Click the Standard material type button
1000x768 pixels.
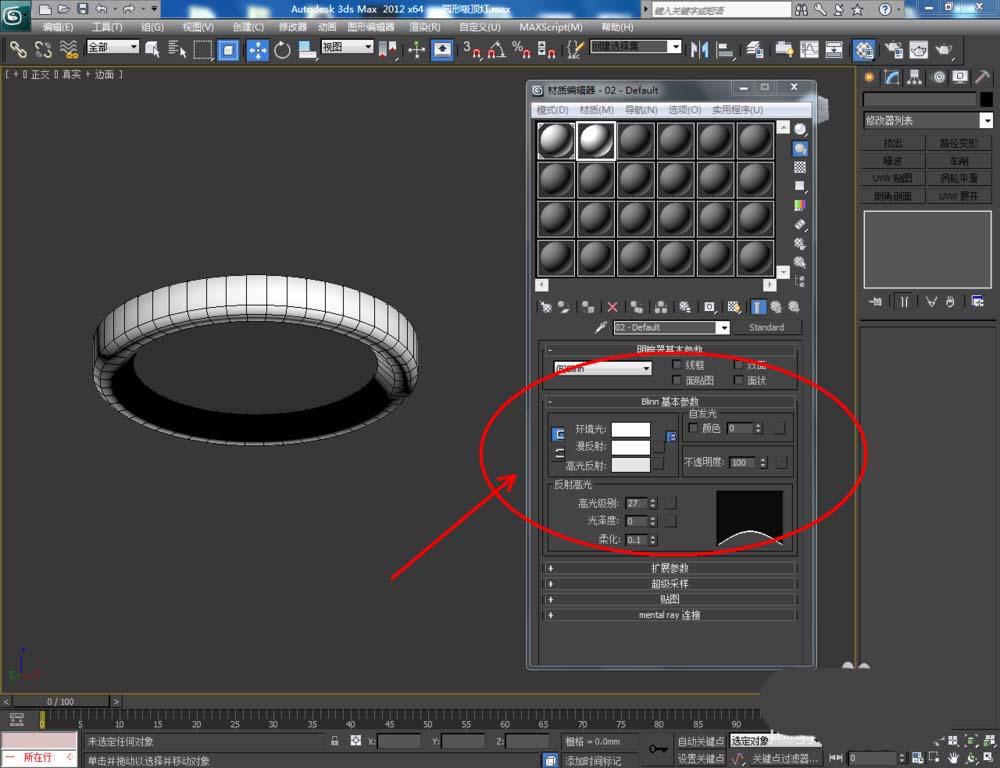(x=766, y=327)
